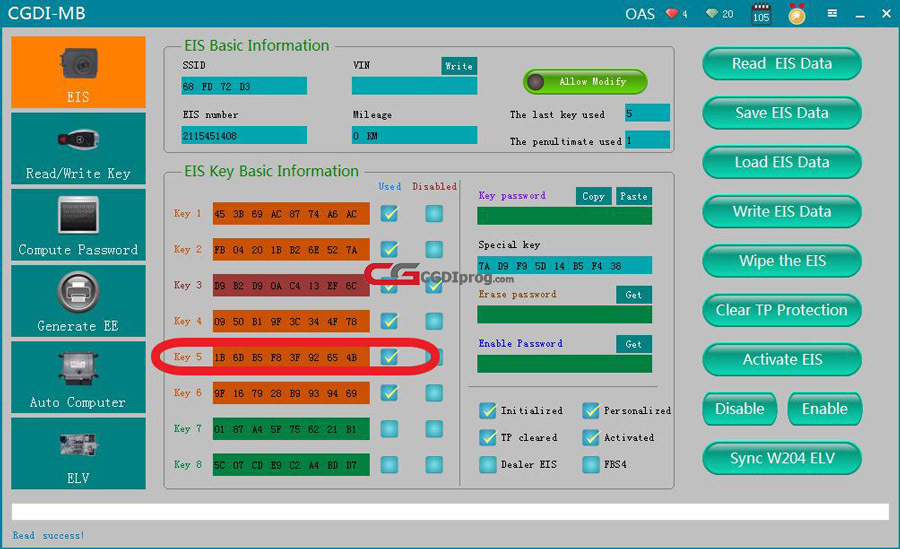
Task: Open the Auto Computer module
Action: click(78, 377)
